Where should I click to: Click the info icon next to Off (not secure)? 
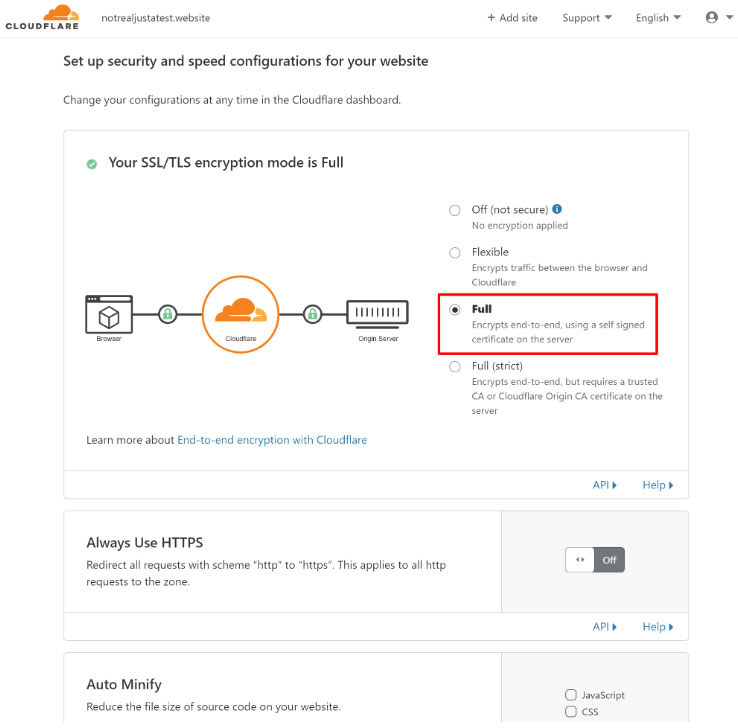click(x=557, y=209)
